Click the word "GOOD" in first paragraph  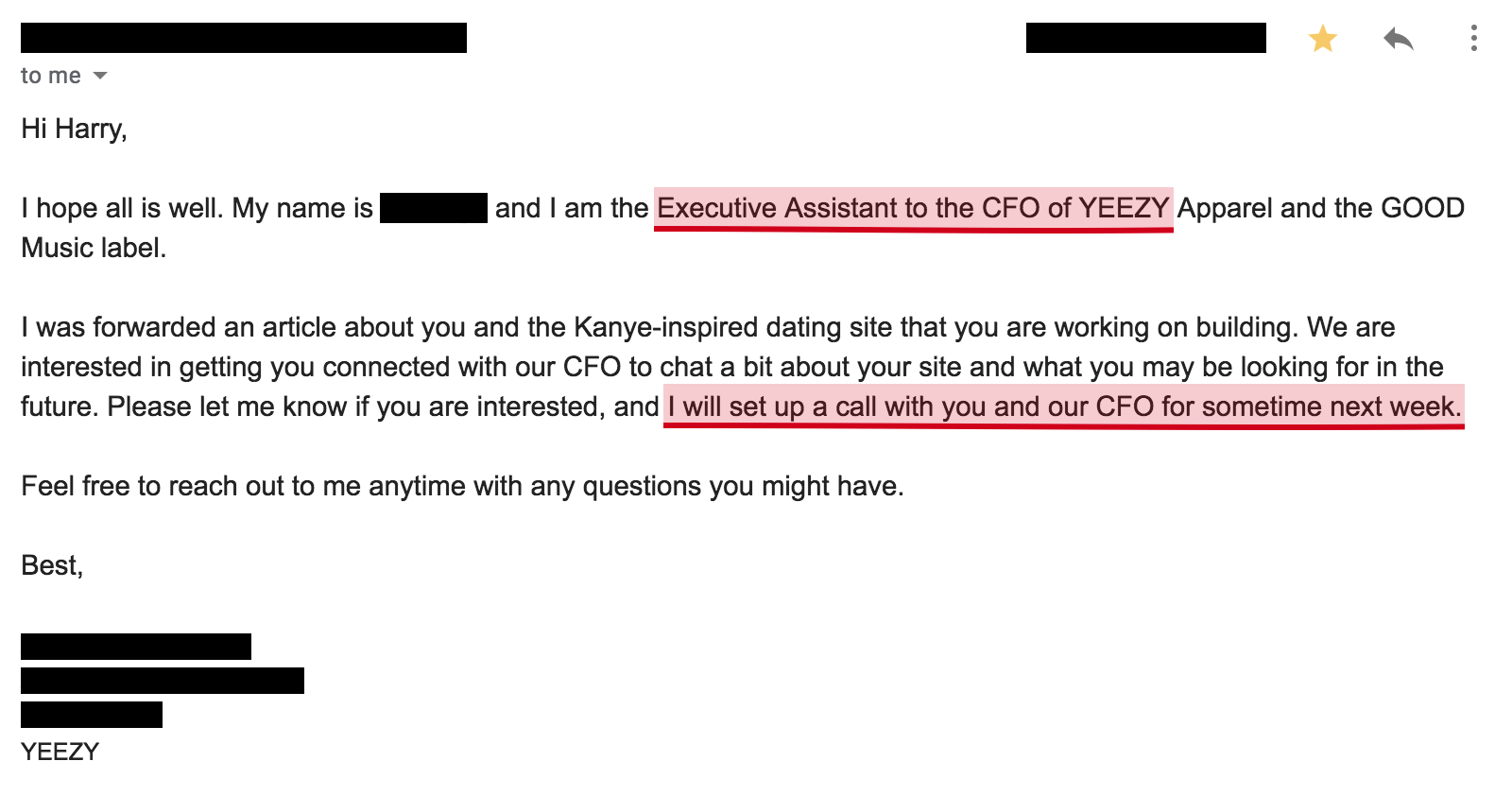[1422, 208]
